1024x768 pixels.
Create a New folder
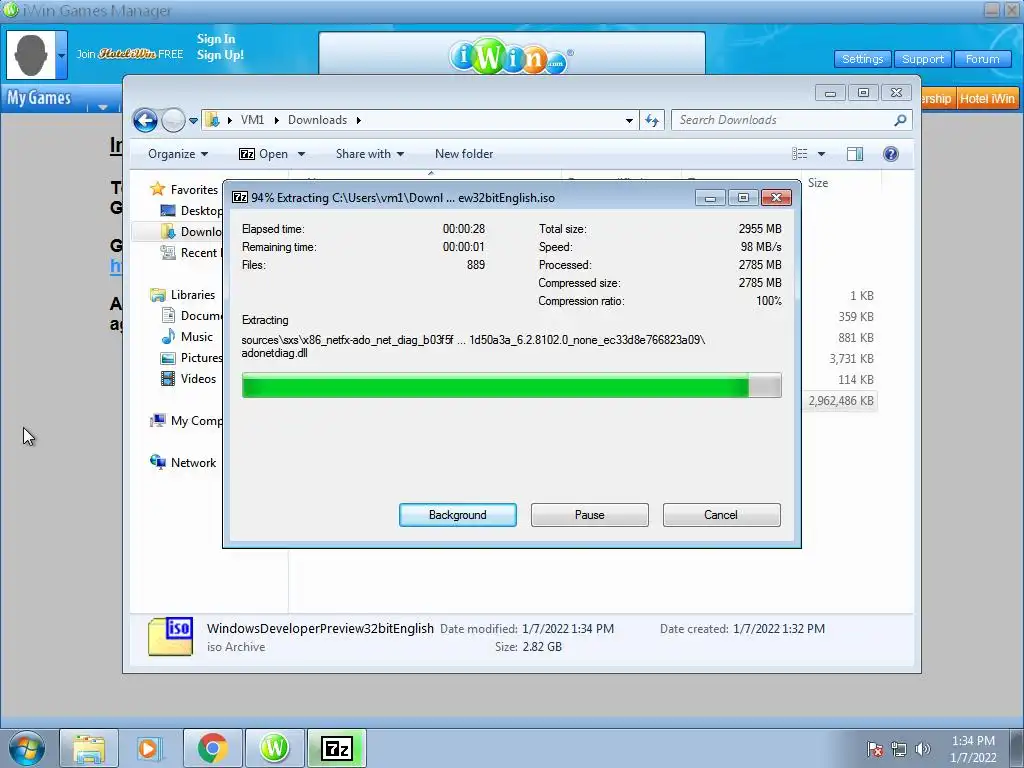coord(464,154)
